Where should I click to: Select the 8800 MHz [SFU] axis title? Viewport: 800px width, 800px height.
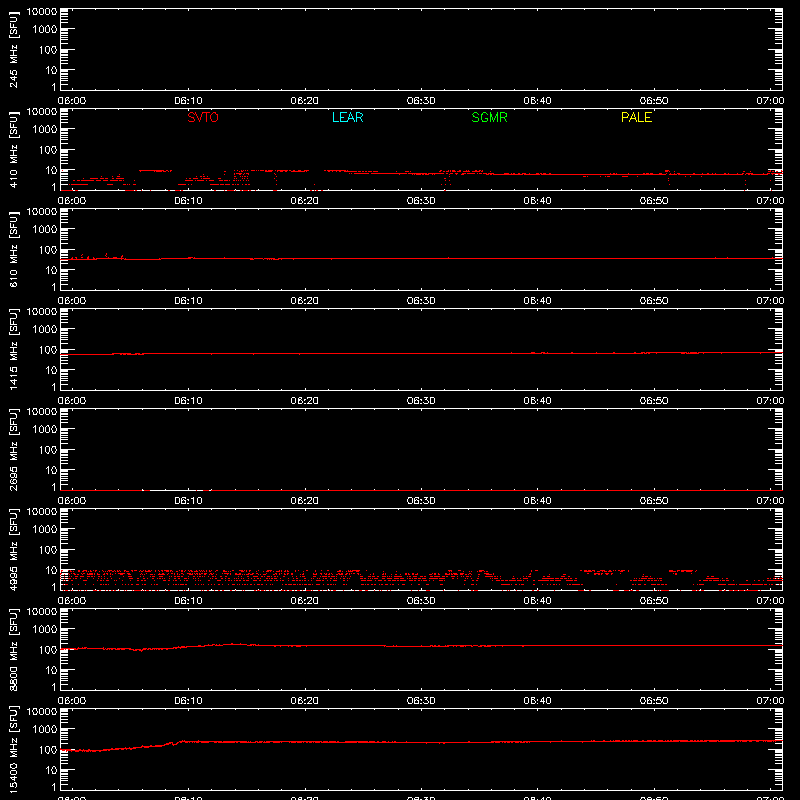pyautogui.click(x=13, y=649)
